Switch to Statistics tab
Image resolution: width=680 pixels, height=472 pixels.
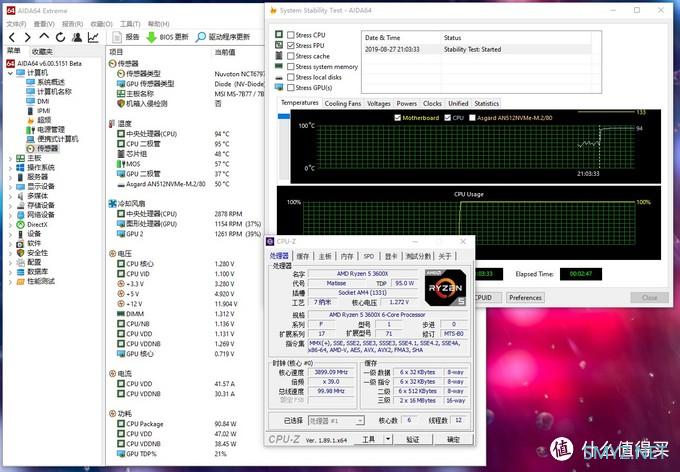click(x=486, y=103)
